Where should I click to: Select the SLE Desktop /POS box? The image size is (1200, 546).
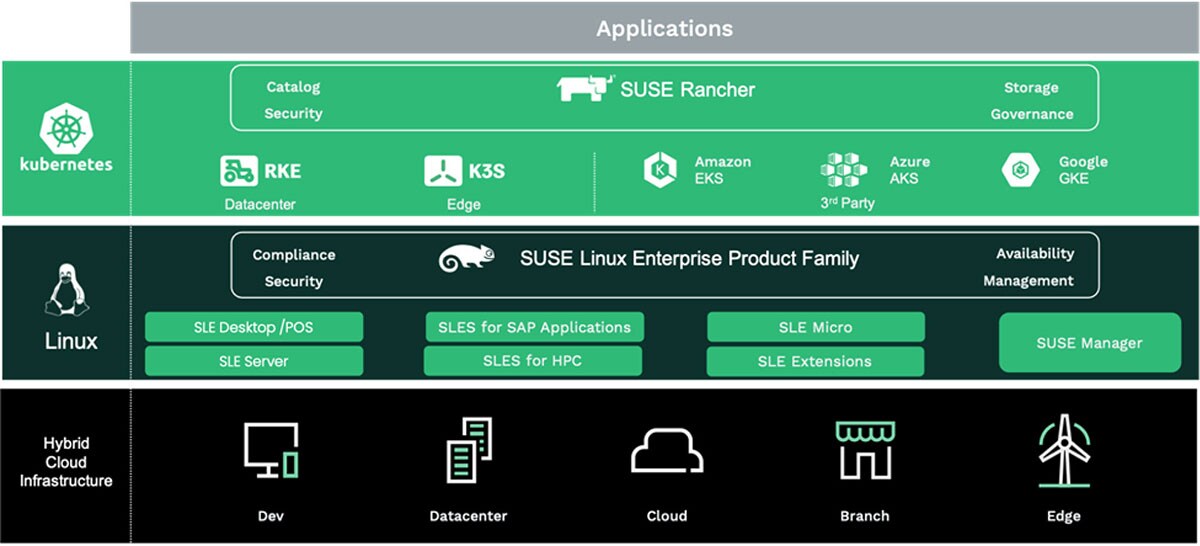[254, 327]
